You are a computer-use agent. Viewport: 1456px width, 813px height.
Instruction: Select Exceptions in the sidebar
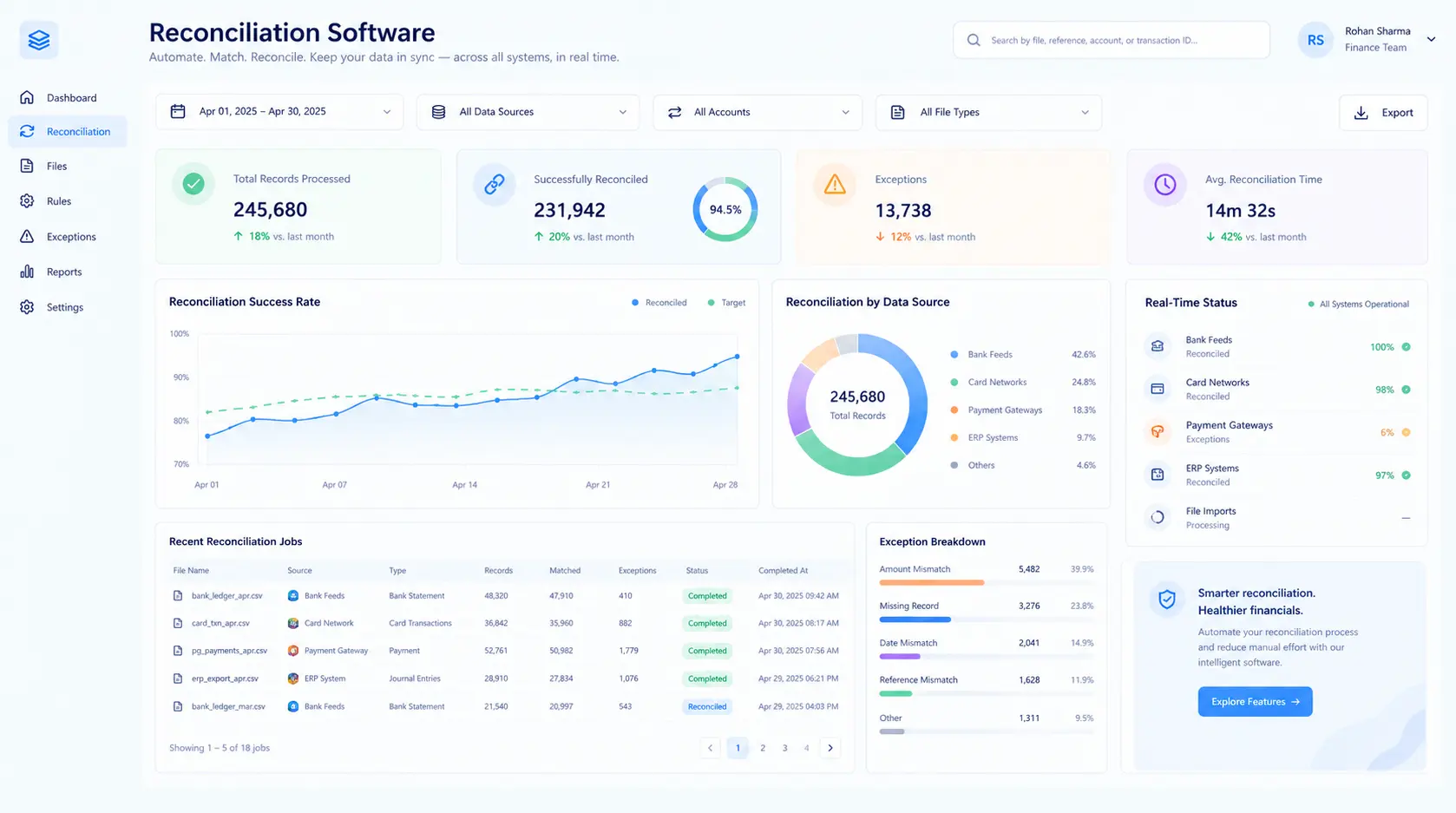68,237
